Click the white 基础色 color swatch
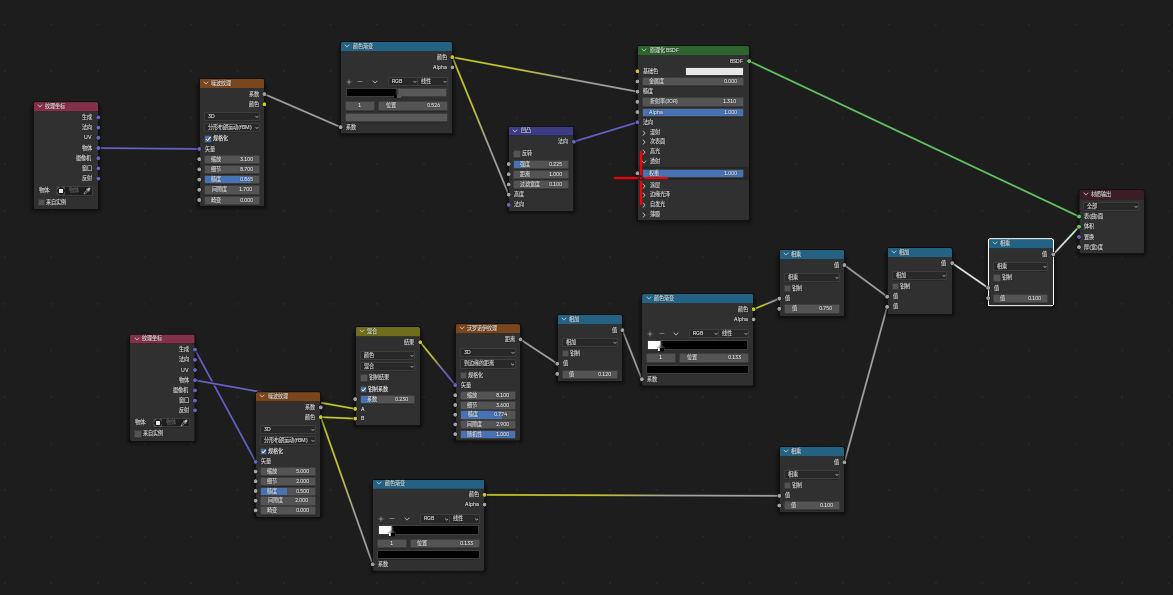This screenshot has width=1173, height=595. pos(714,71)
